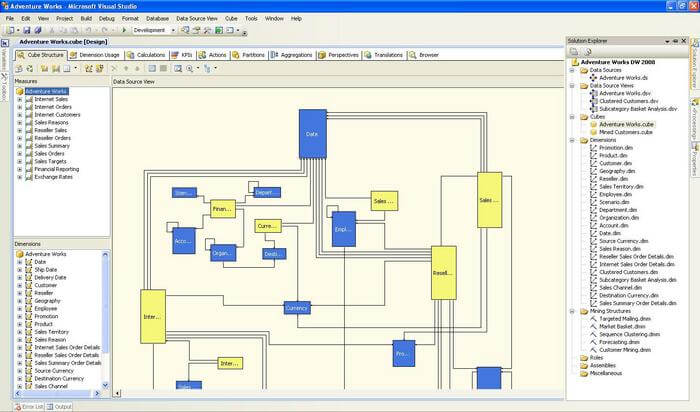Select the yellow Finan... table node
700x412 pixels.
(x=223, y=209)
